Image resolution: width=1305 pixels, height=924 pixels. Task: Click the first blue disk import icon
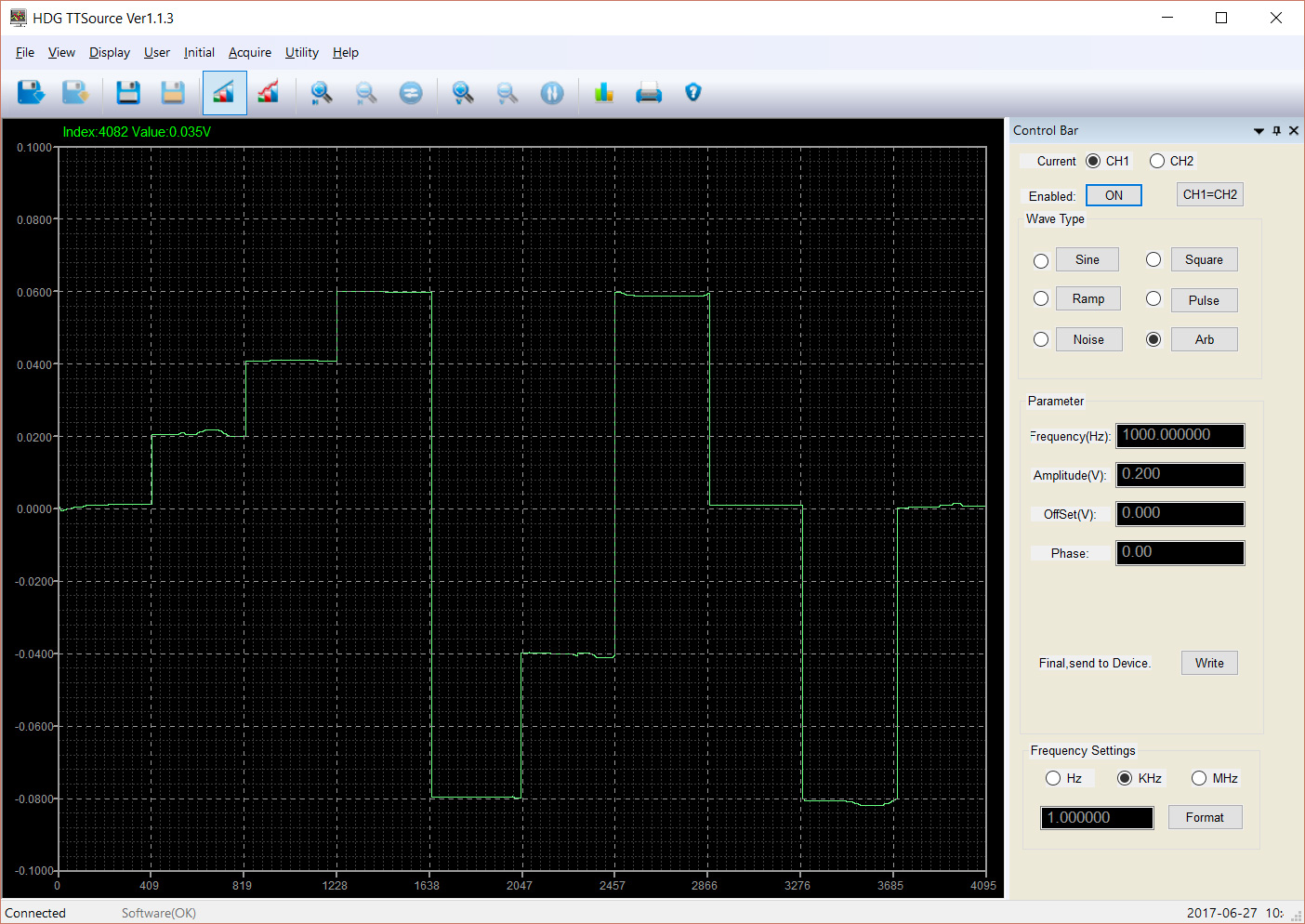point(31,92)
